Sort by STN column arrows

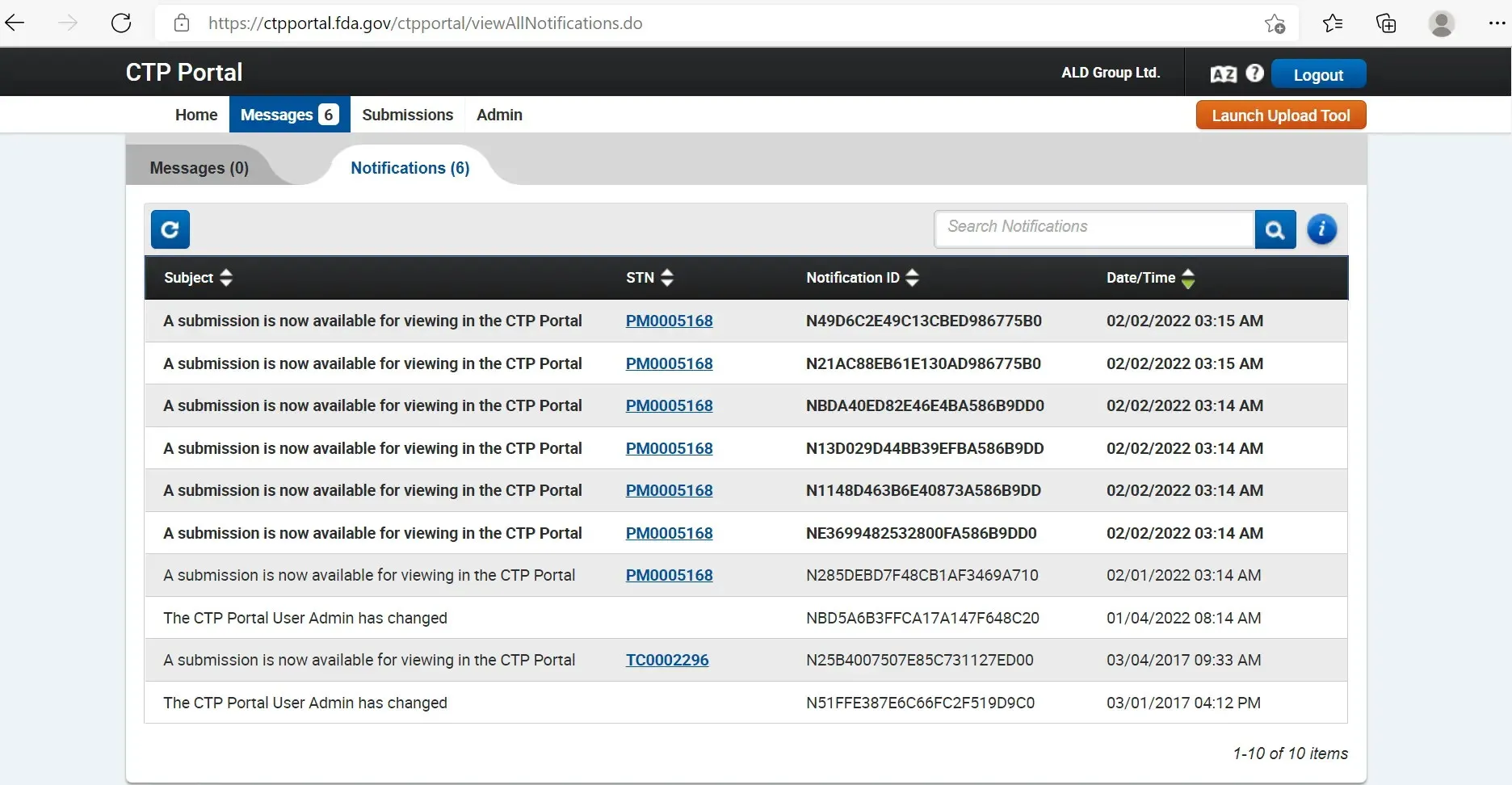pos(667,277)
